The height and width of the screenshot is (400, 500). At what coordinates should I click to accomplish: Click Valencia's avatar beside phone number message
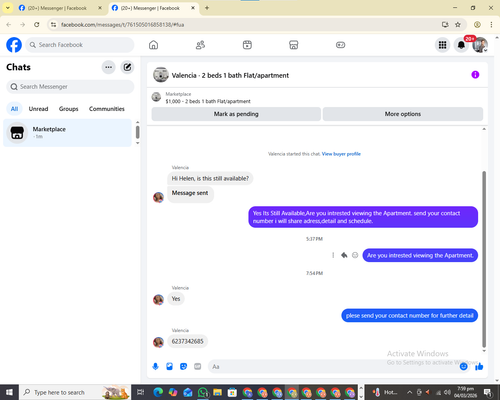point(158,342)
